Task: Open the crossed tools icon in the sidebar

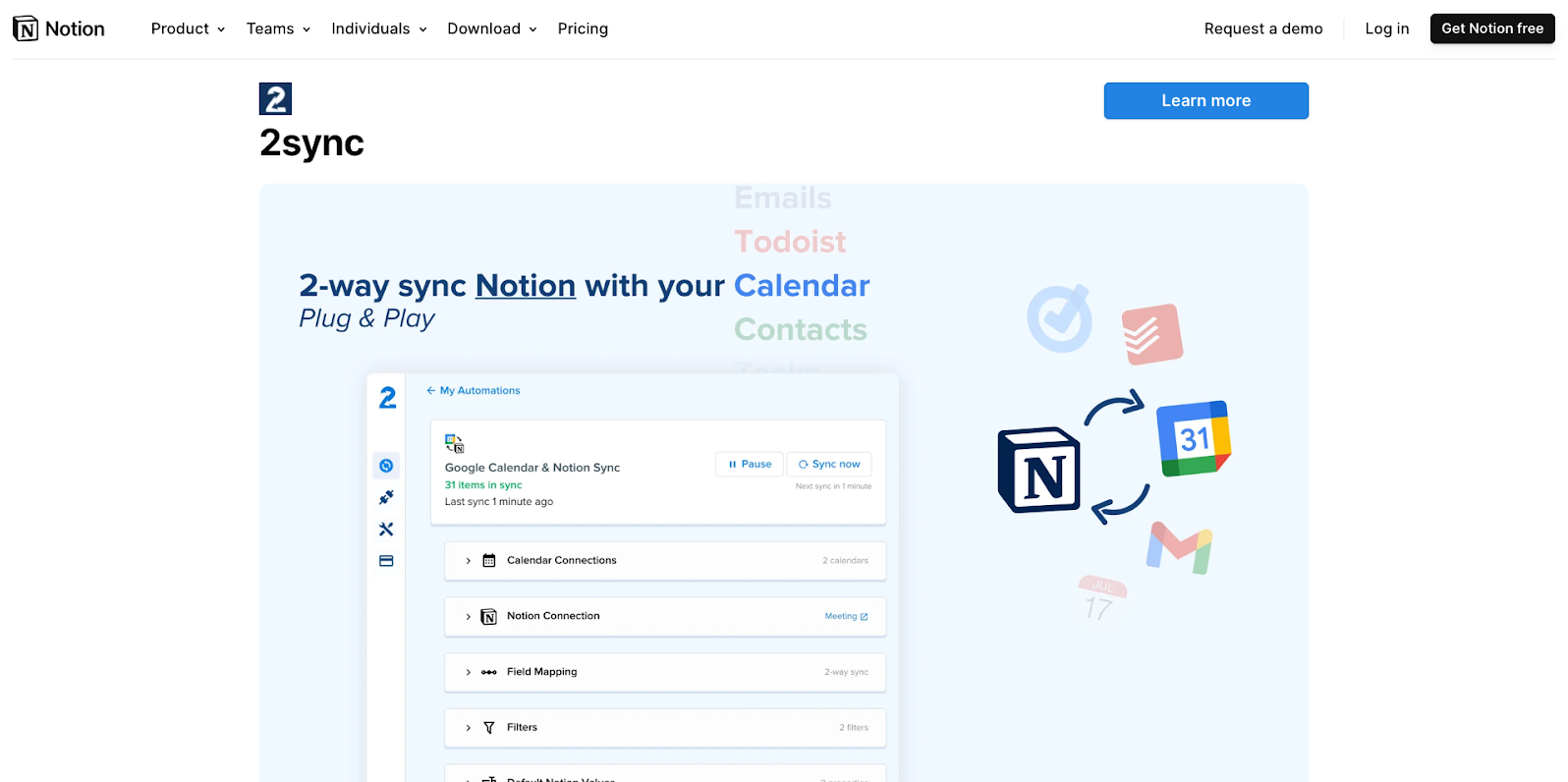Action: pyautogui.click(x=386, y=529)
